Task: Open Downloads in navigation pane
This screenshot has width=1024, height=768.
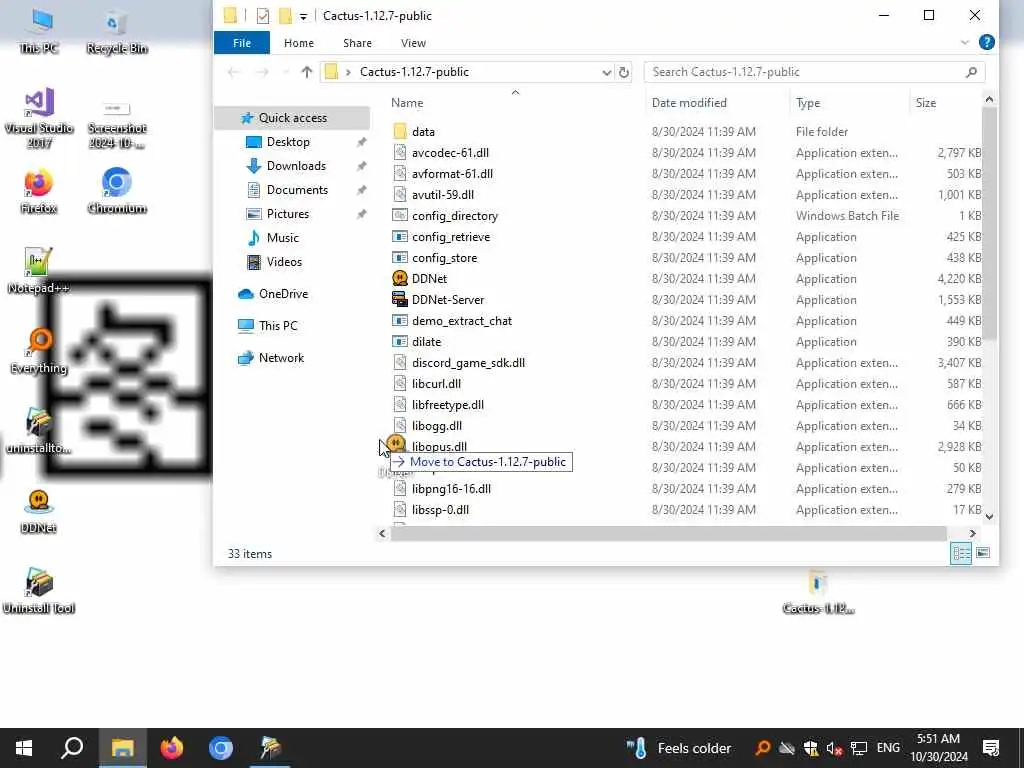Action: 296,166
